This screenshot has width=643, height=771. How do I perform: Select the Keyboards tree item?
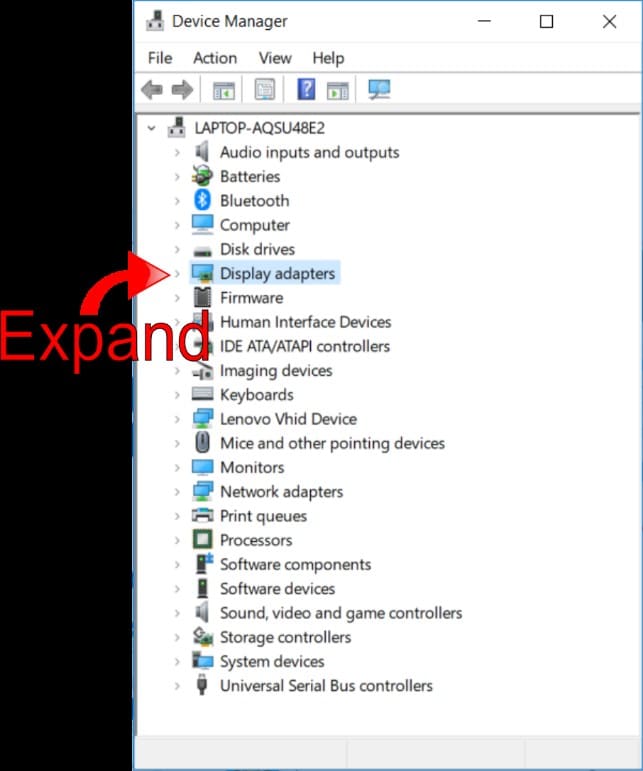256,395
